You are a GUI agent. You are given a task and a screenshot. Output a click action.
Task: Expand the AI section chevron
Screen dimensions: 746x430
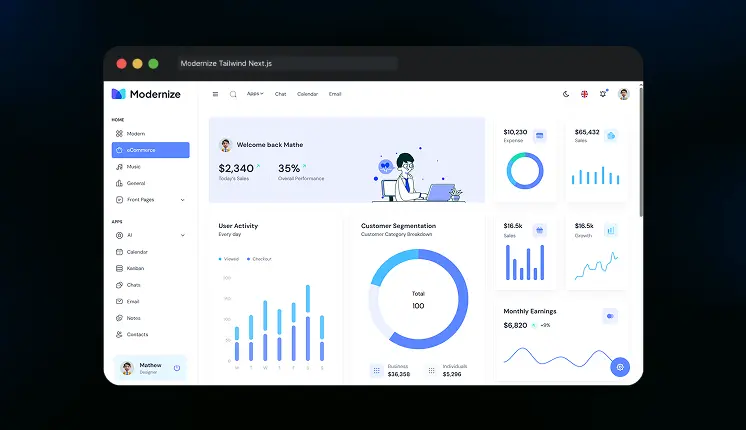183,235
